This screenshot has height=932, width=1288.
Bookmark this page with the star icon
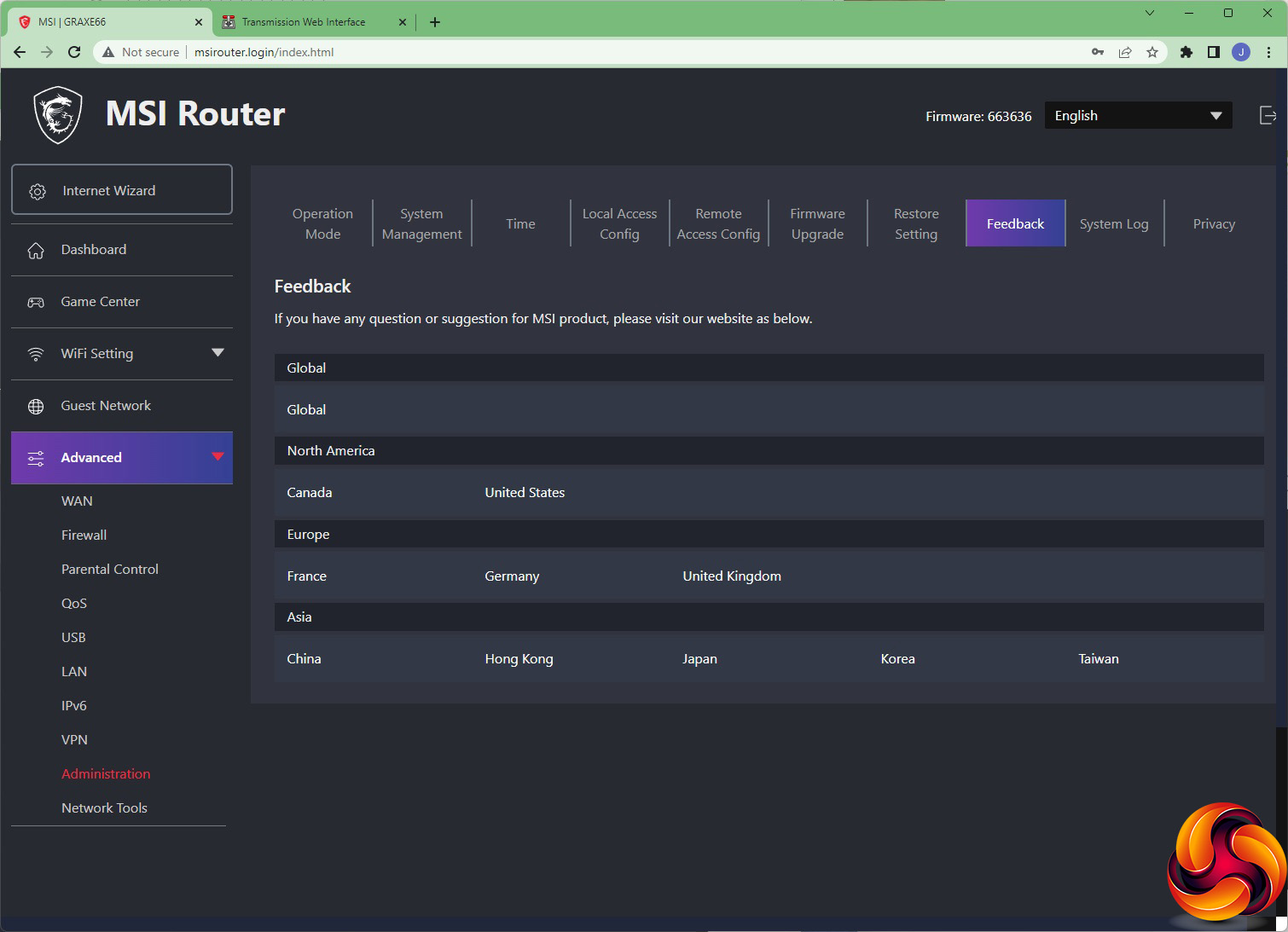click(x=1152, y=52)
